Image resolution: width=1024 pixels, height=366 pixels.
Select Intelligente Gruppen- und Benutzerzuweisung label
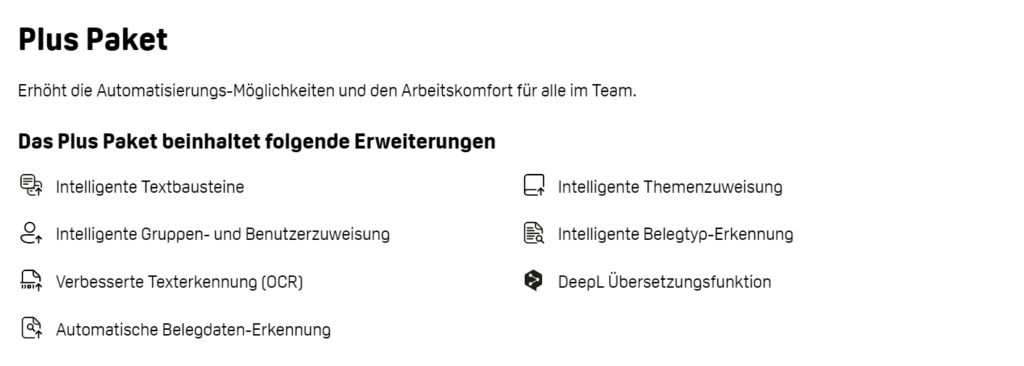(x=223, y=234)
